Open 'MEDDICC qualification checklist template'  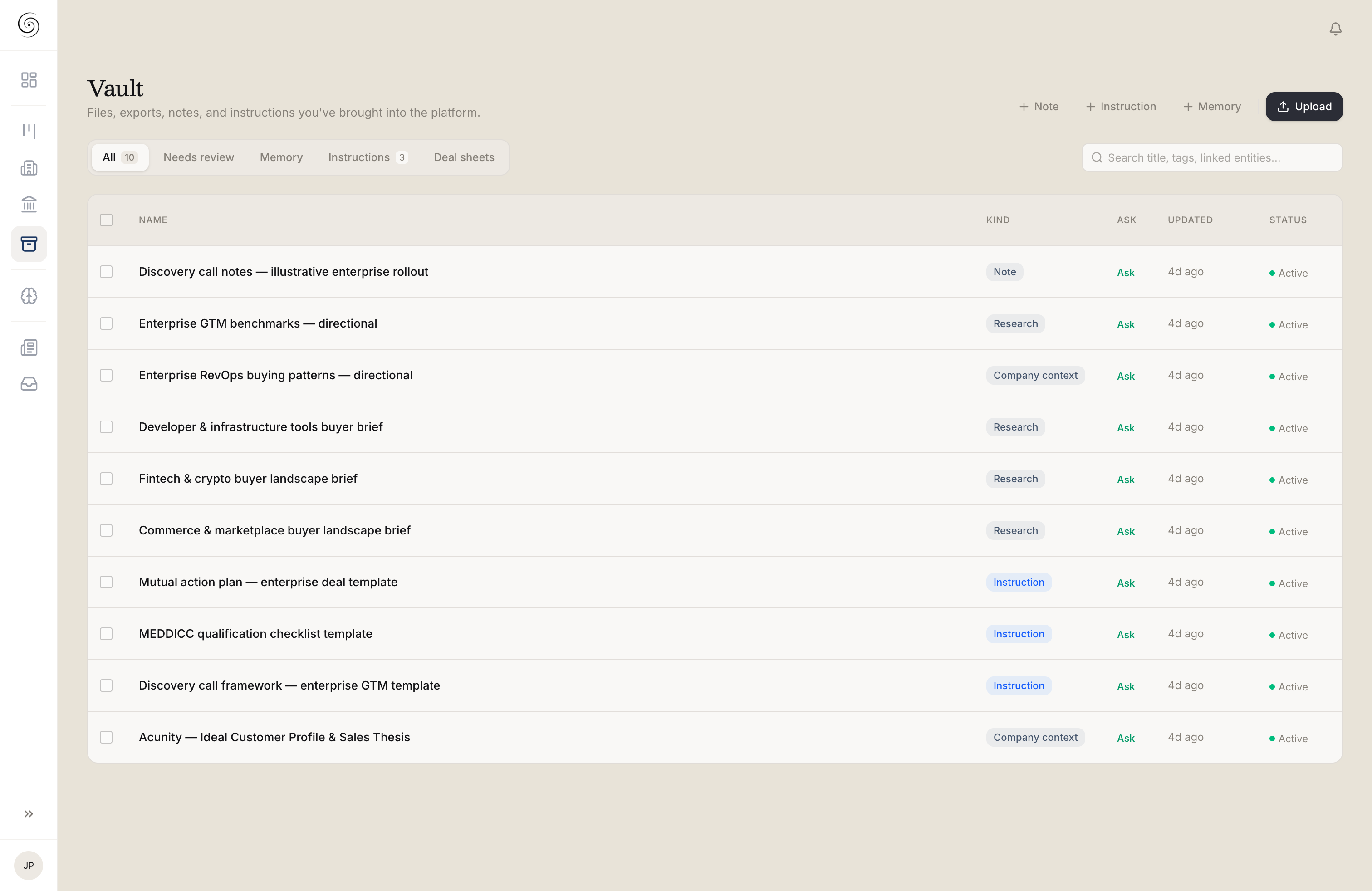pyautogui.click(x=255, y=634)
